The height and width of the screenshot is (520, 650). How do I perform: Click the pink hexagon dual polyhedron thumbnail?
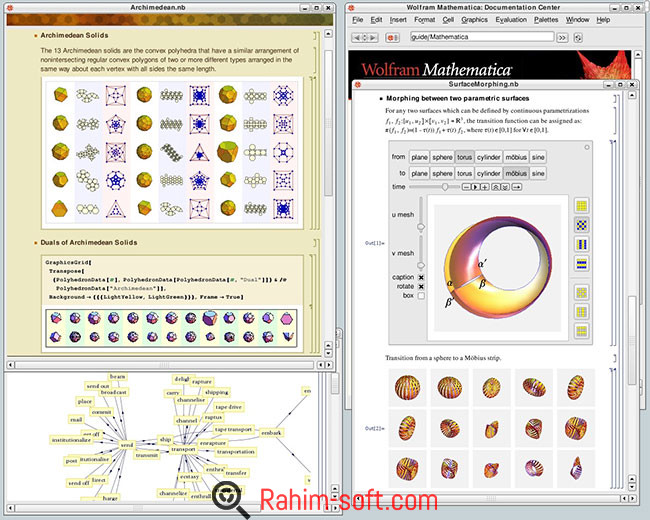(286, 318)
